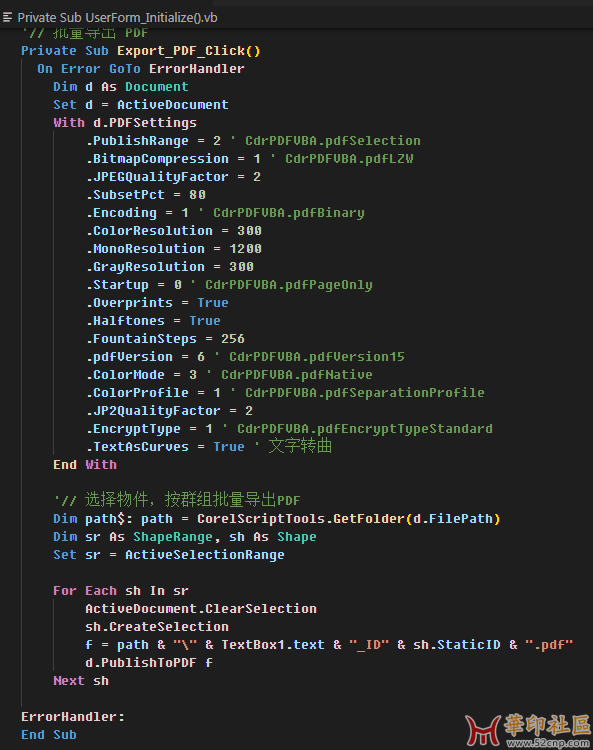Screen dimensions: 593x750
Task: Open the www.52cnp.com watermark link
Action: 549,743
